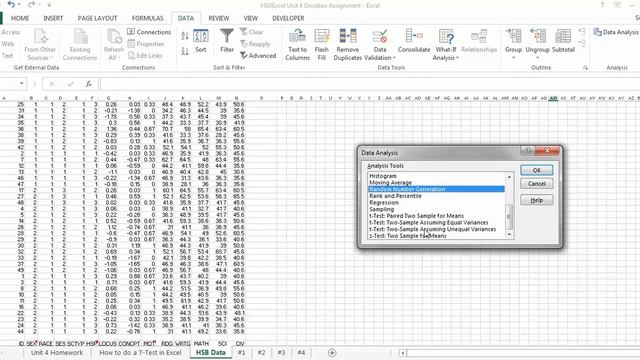Open Advanced filter options
Viewport: 640px width, 360px height.
click(258, 56)
